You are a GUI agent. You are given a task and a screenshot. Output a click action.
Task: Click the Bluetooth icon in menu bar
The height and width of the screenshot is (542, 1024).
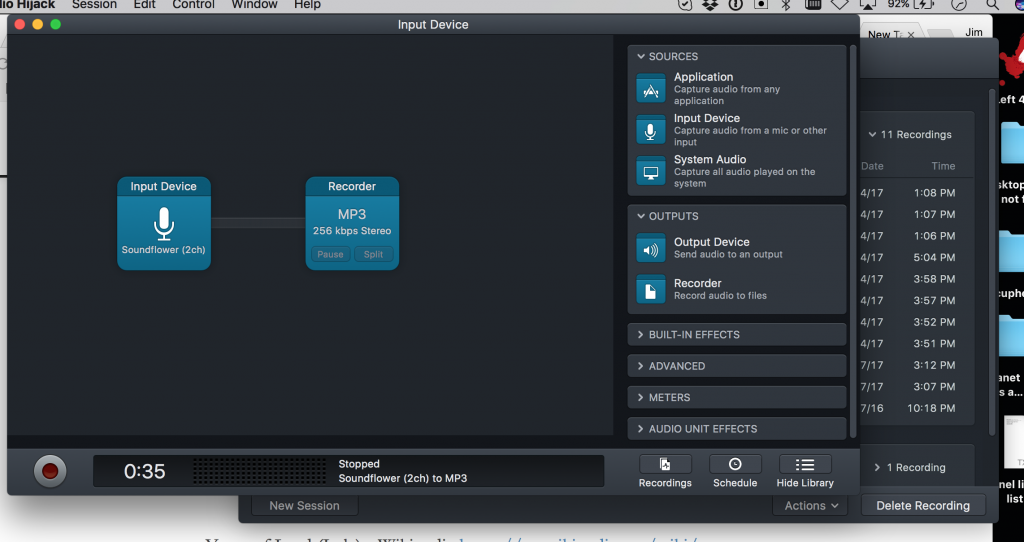click(x=786, y=5)
